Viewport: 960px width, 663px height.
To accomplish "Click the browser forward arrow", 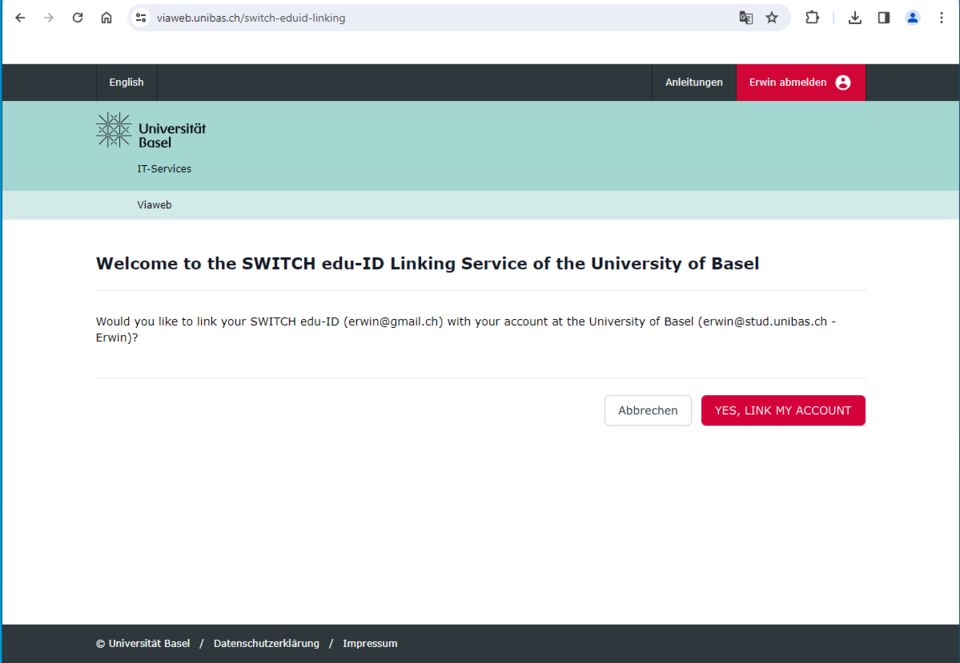I will [48, 18].
